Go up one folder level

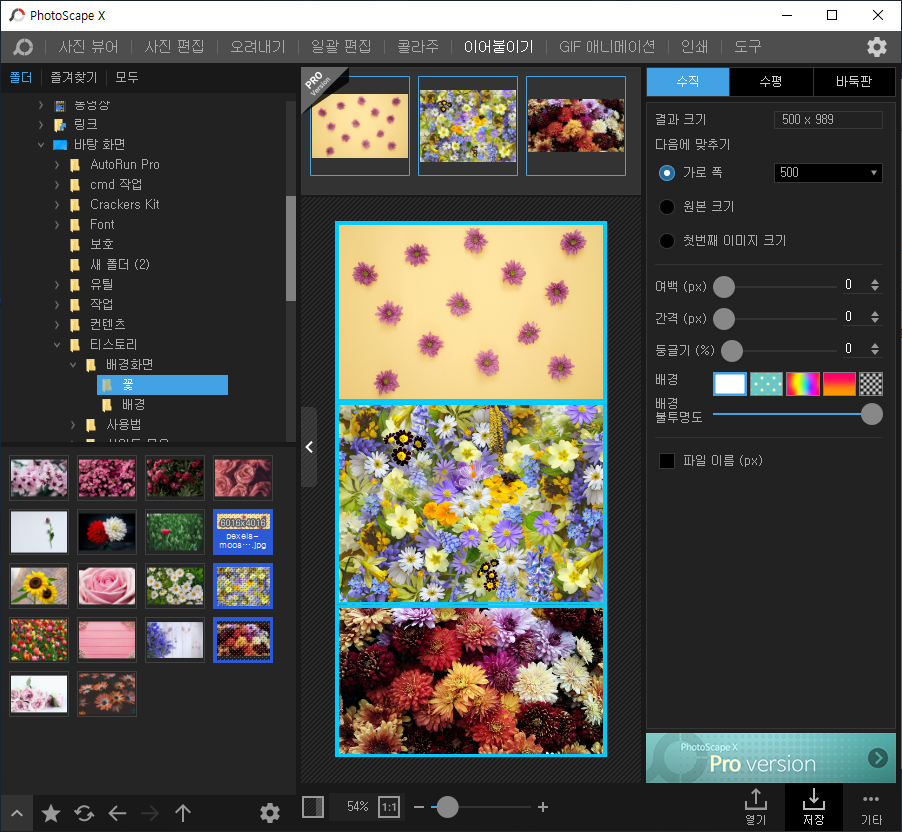click(183, 813)
